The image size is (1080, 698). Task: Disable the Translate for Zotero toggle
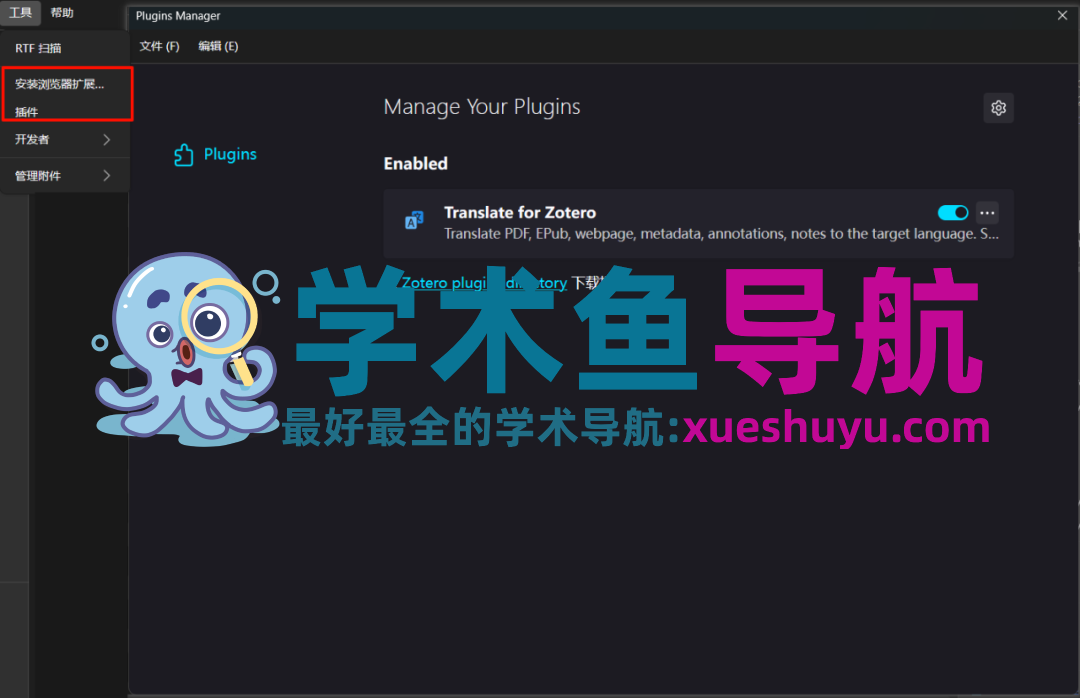click(x=953, y=213)
